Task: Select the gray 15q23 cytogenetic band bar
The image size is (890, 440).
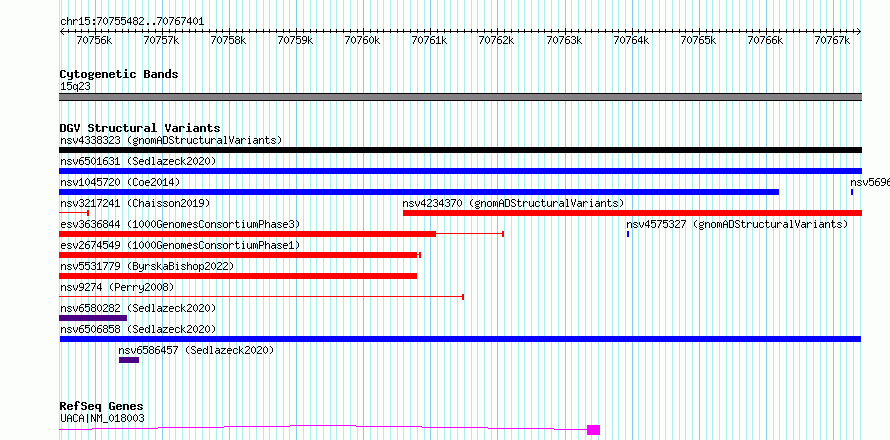Action: 460,97
